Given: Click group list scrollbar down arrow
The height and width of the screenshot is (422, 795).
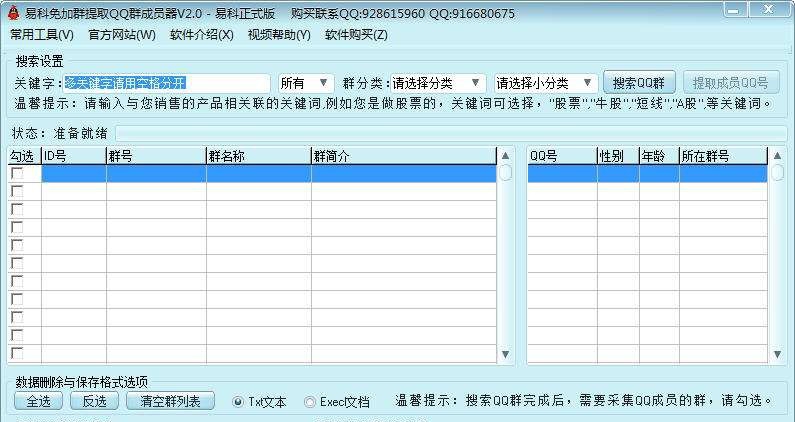Looking at the screenshot, I should (505, 354).
